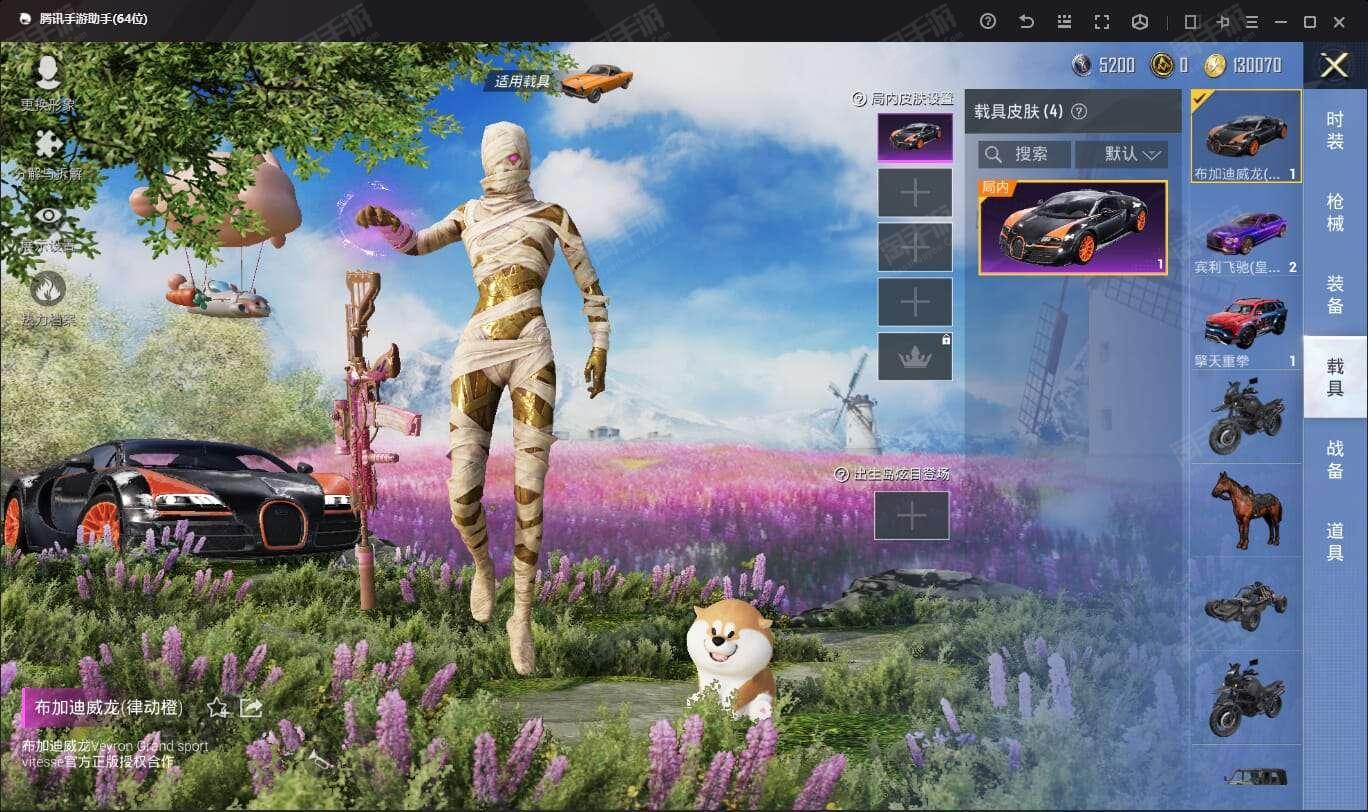Click the 载具皮肤 (4) header text
The image size is (1368, 812).
click(x=1018, y=112)
